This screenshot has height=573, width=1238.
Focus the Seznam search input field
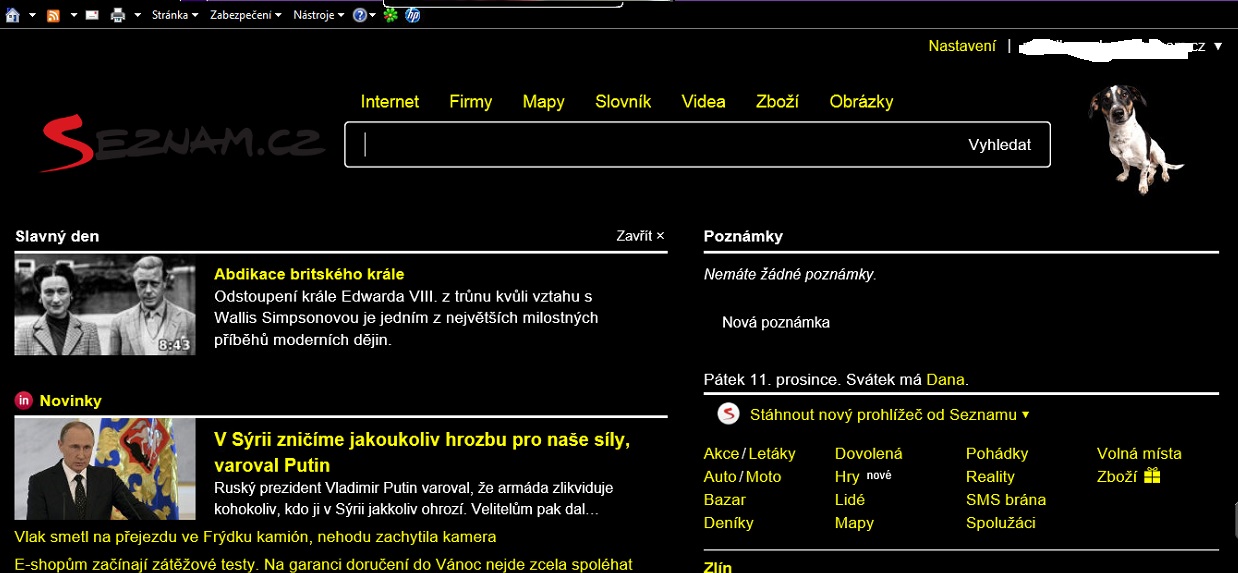coord(650,145)
